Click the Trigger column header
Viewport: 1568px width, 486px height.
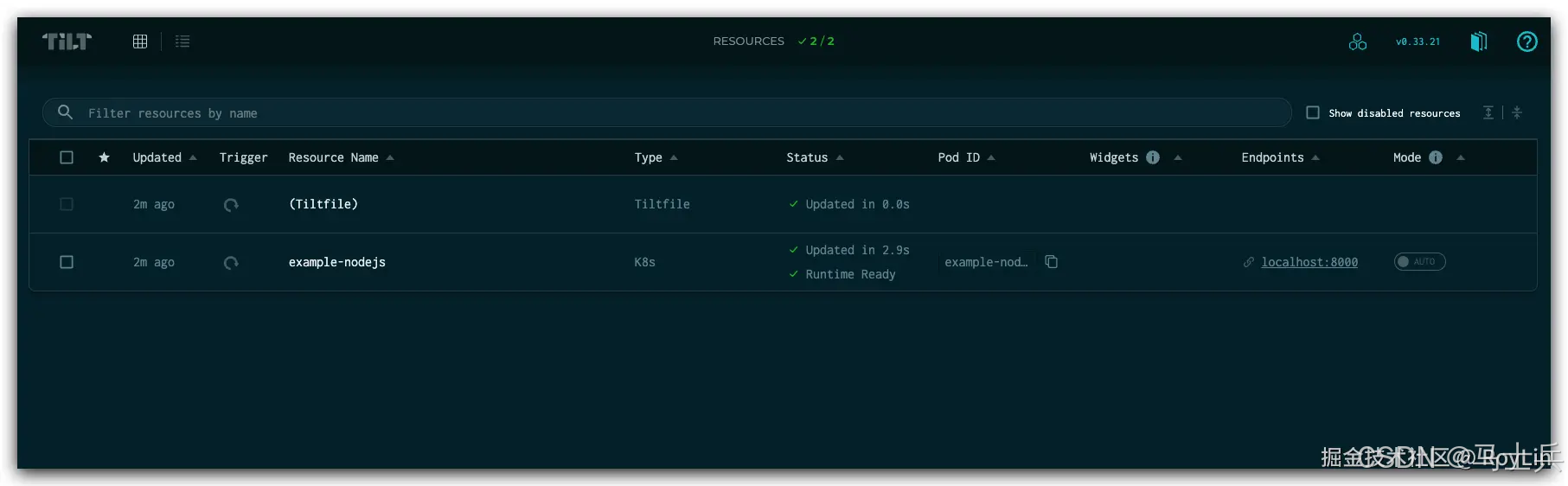click(243, 157)
